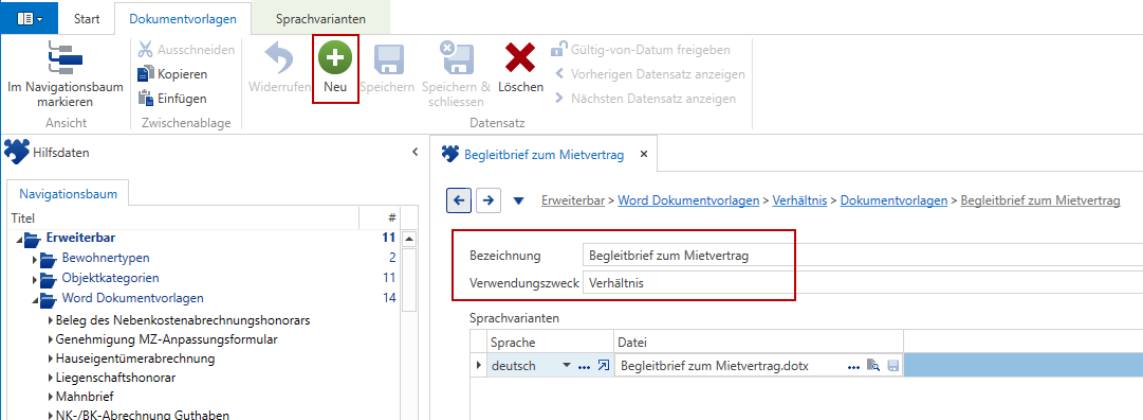Collapse the Hilfsdaten panel chevron
The height and width of the screenshot is (420, 1143).
415,152
